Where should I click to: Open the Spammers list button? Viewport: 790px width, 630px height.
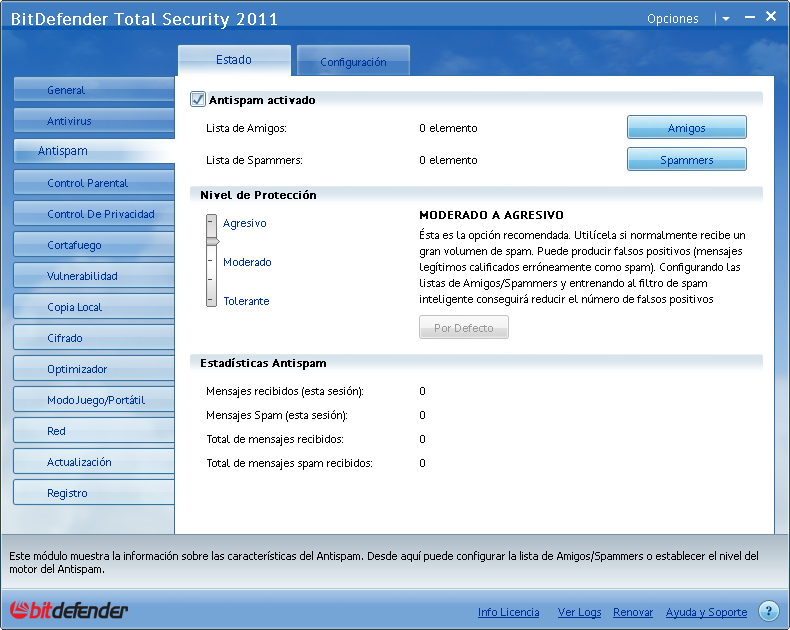point(686,160)
